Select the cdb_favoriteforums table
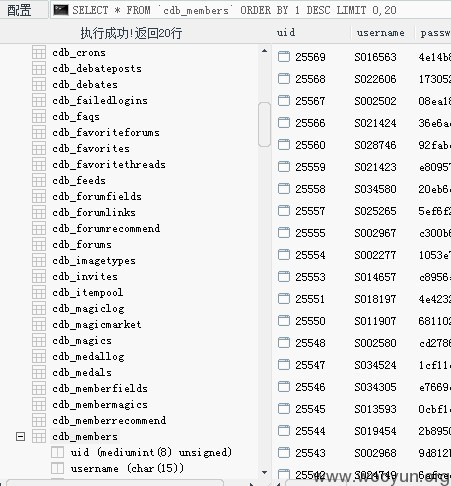451x486 pixels. [x=106, y=133]
